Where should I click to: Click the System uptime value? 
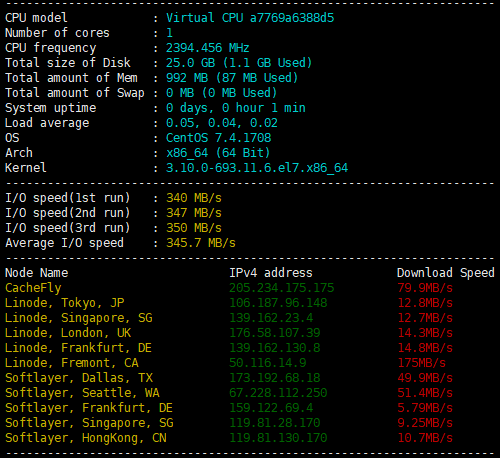pyautogui.click(x=236, y=108)
